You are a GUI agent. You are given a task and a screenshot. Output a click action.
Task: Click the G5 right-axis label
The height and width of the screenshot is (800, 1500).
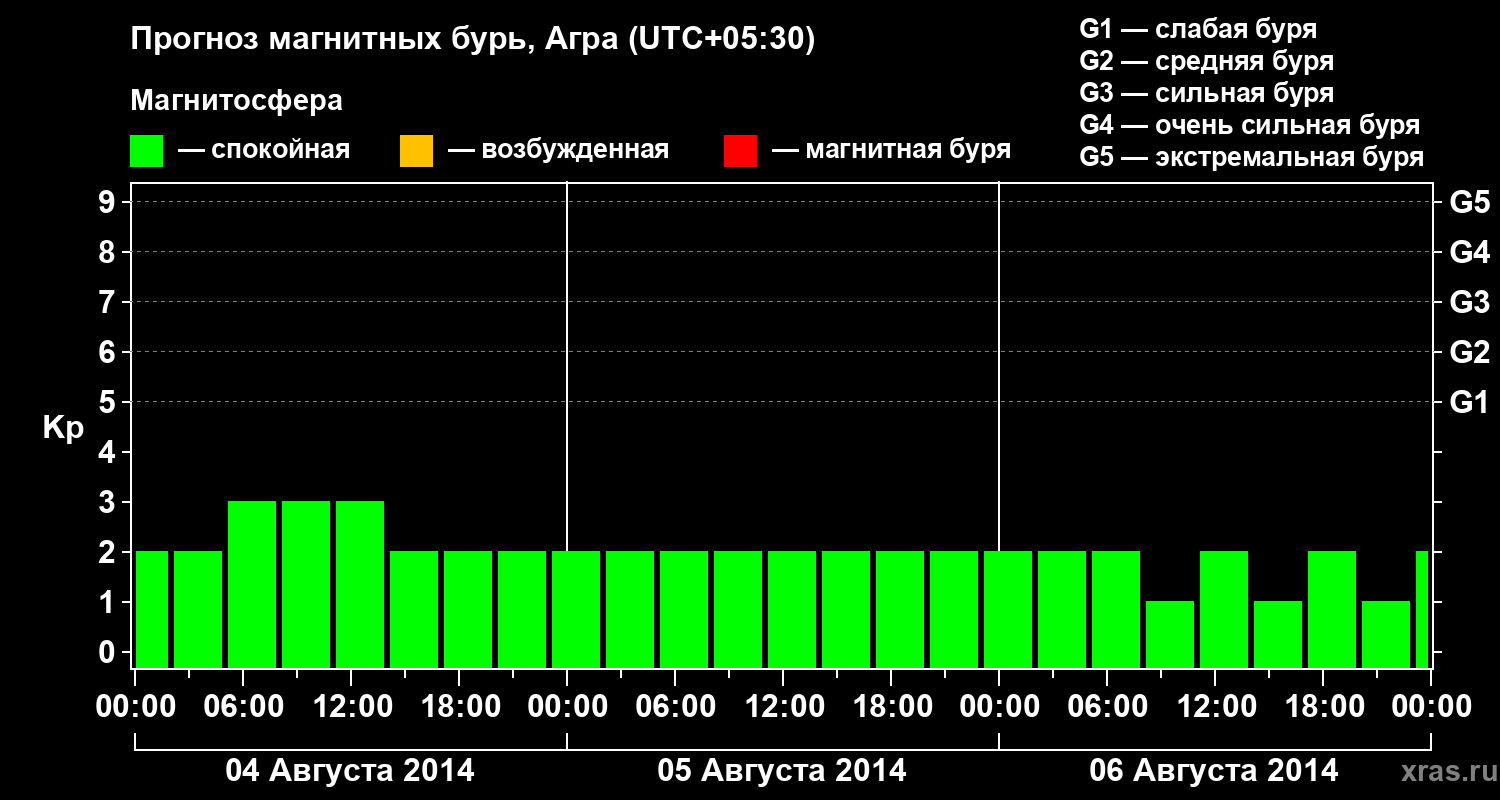1470,202
